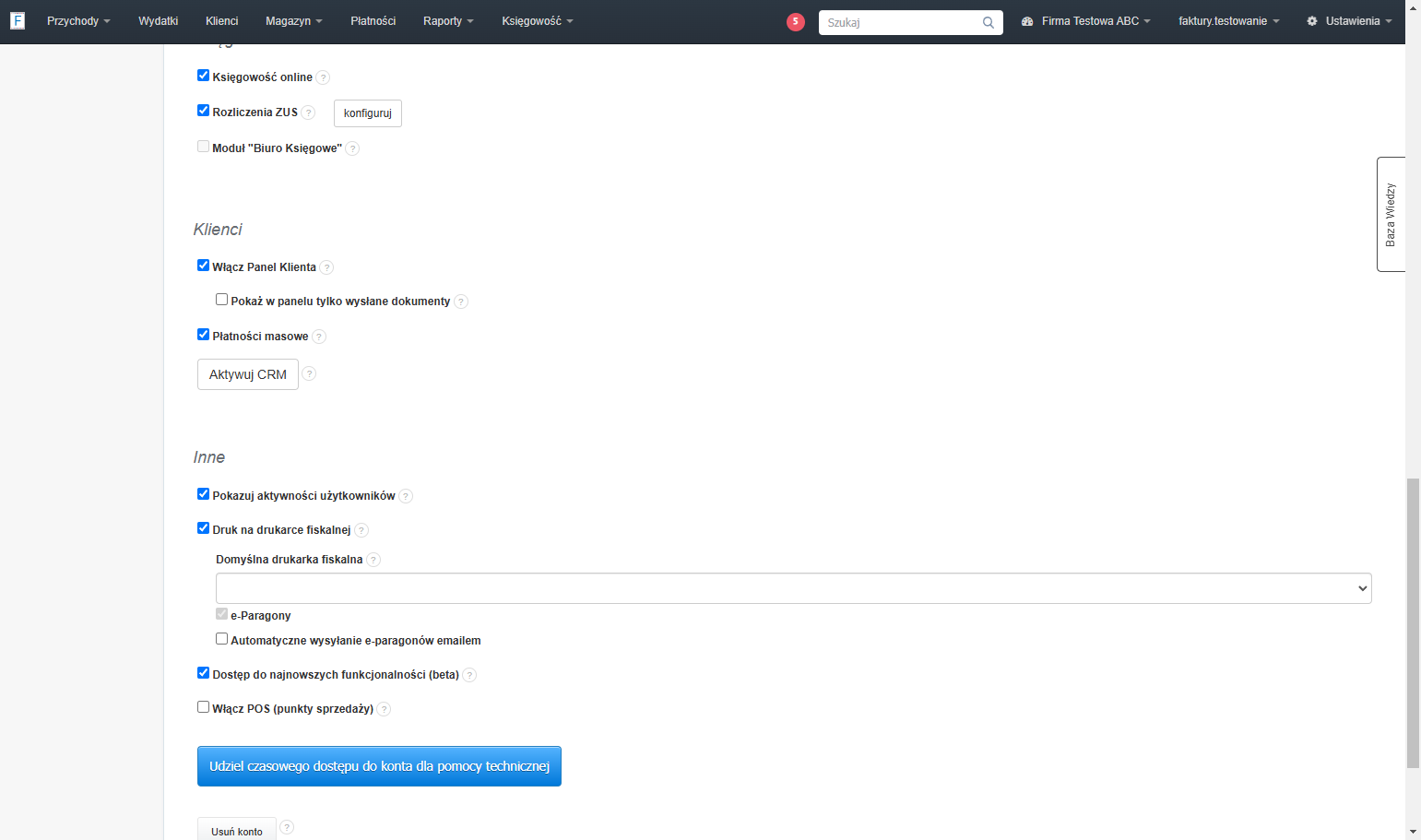Open faktury.testowanie account dropdown
The width and height of the screenshot is (1421, 840).
1228,21
